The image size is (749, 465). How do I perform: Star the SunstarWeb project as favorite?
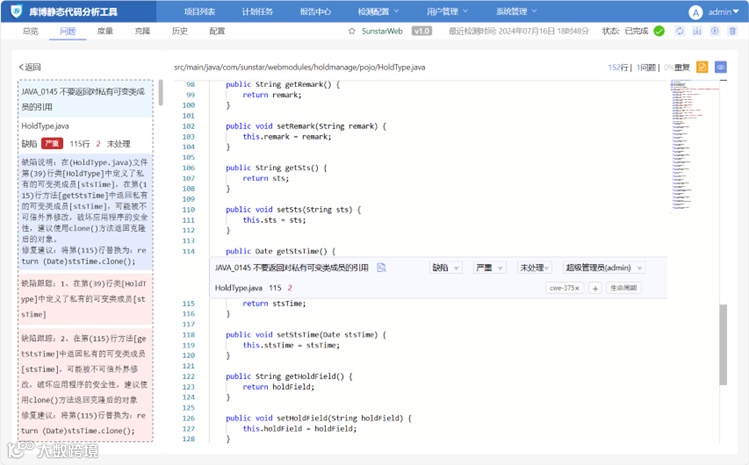point(352,31)
